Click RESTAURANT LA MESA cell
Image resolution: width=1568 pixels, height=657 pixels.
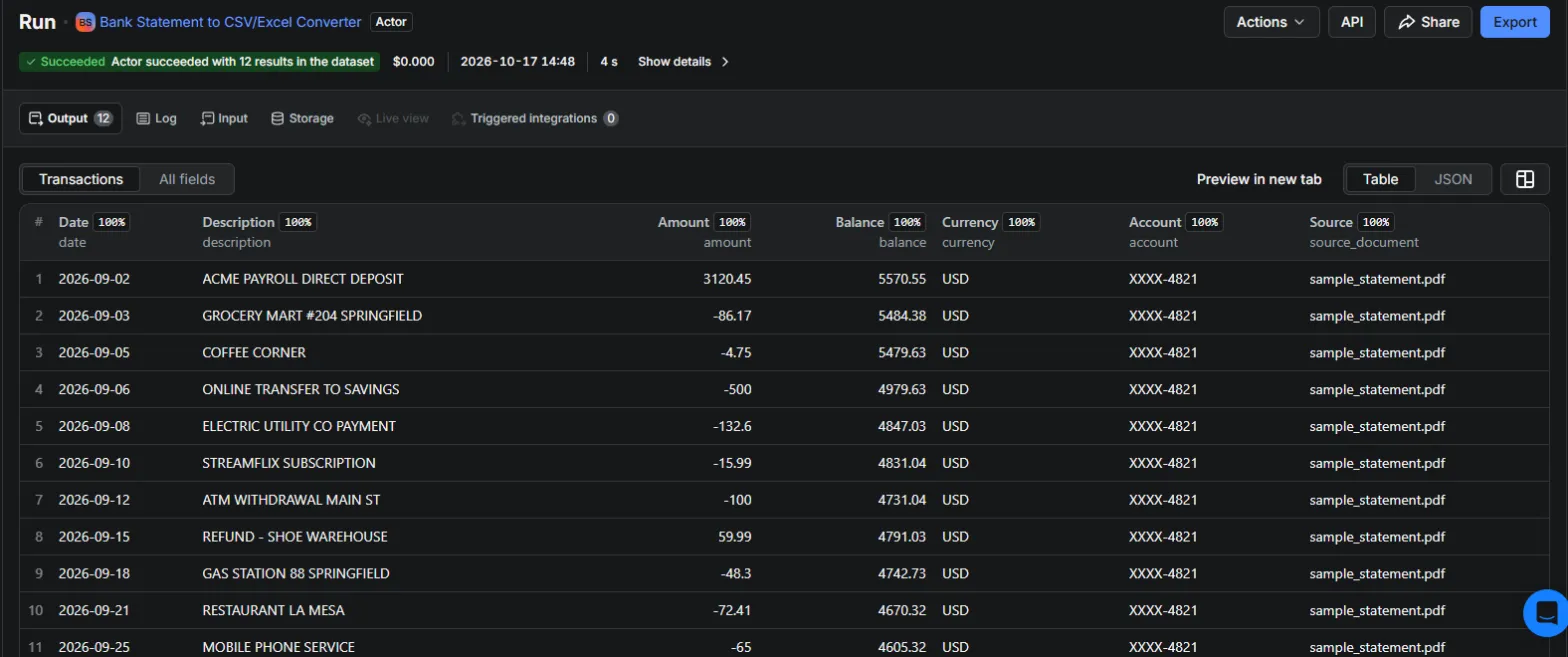point(274,610)
